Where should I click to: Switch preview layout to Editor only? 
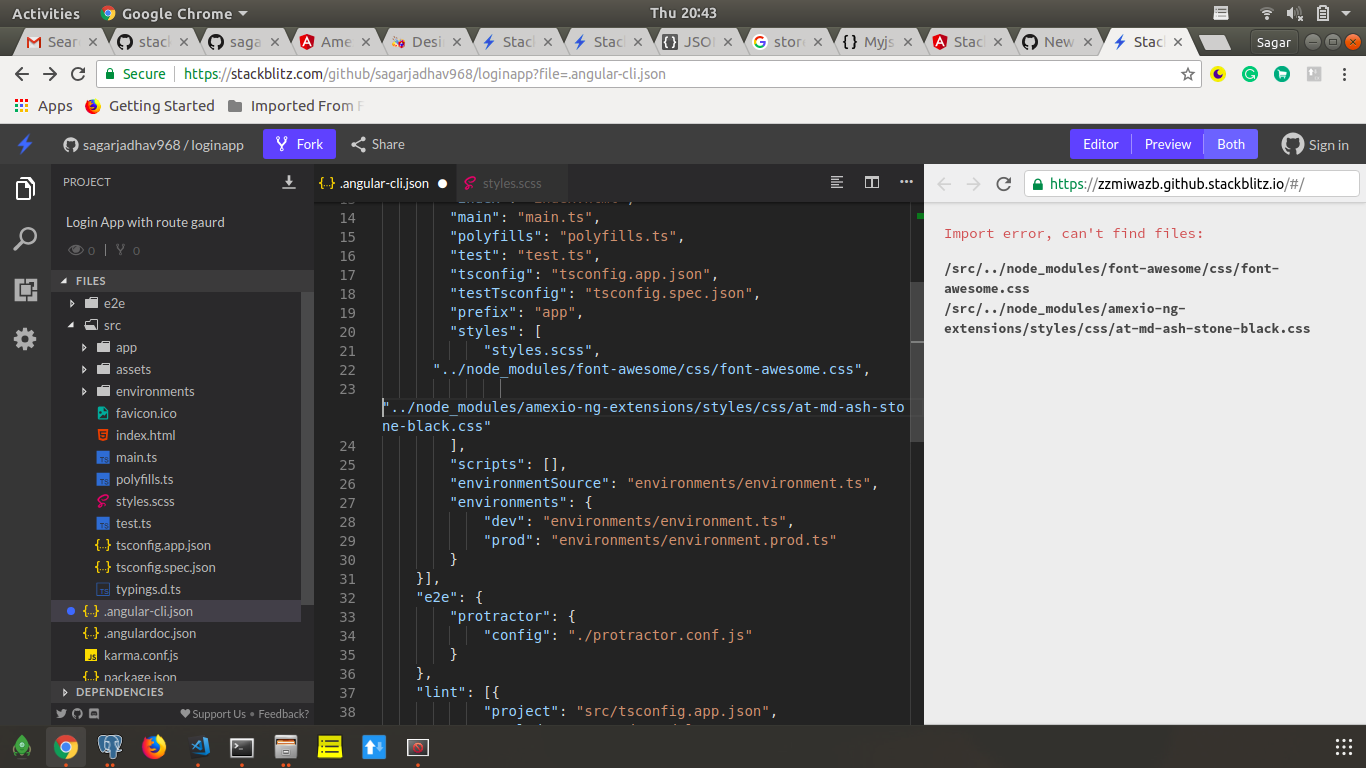(1100, 144)
